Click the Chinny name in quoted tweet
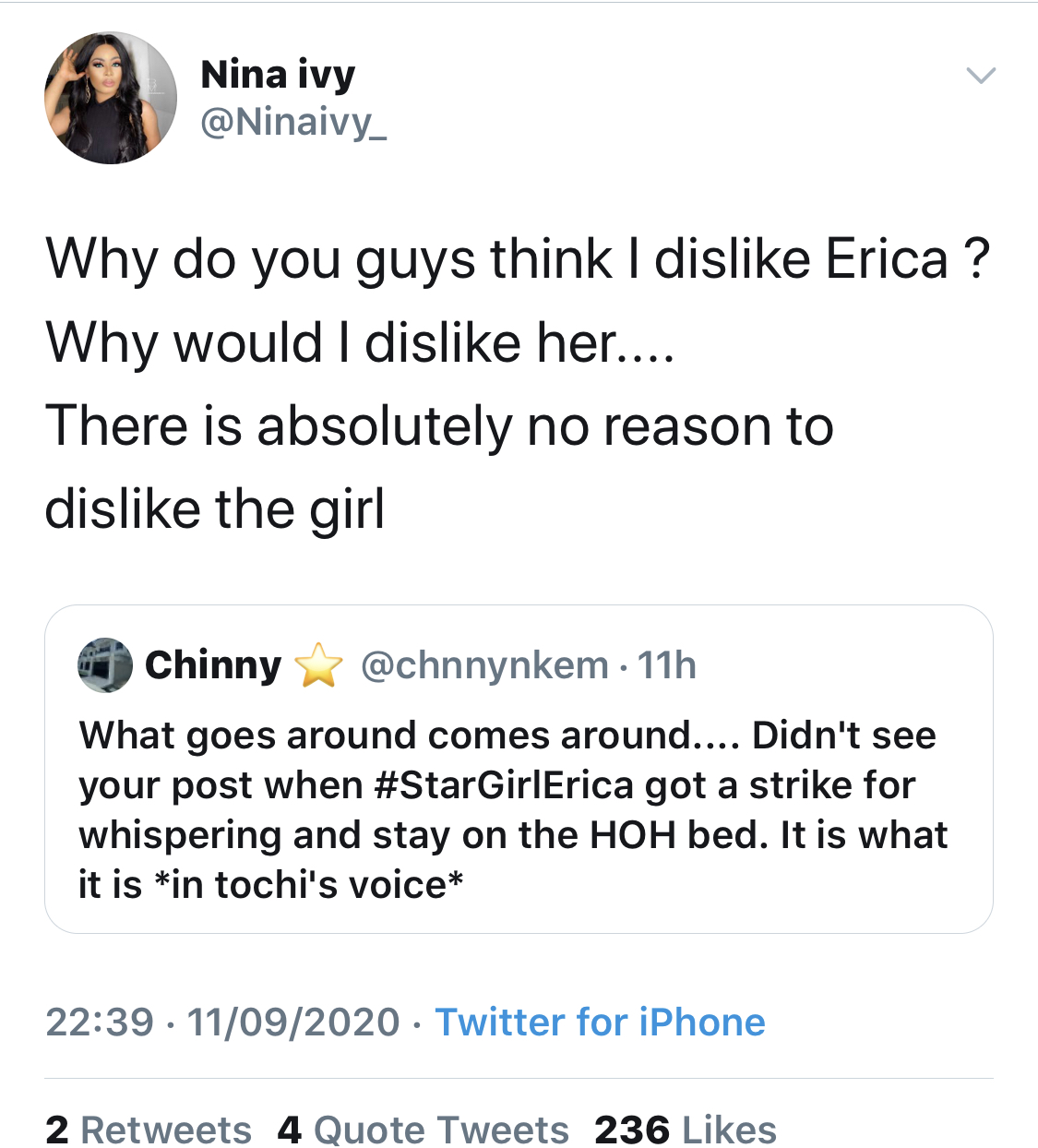Image resolution: width=1038 pixels, height=1148 pixels. [x=213, y=664]
